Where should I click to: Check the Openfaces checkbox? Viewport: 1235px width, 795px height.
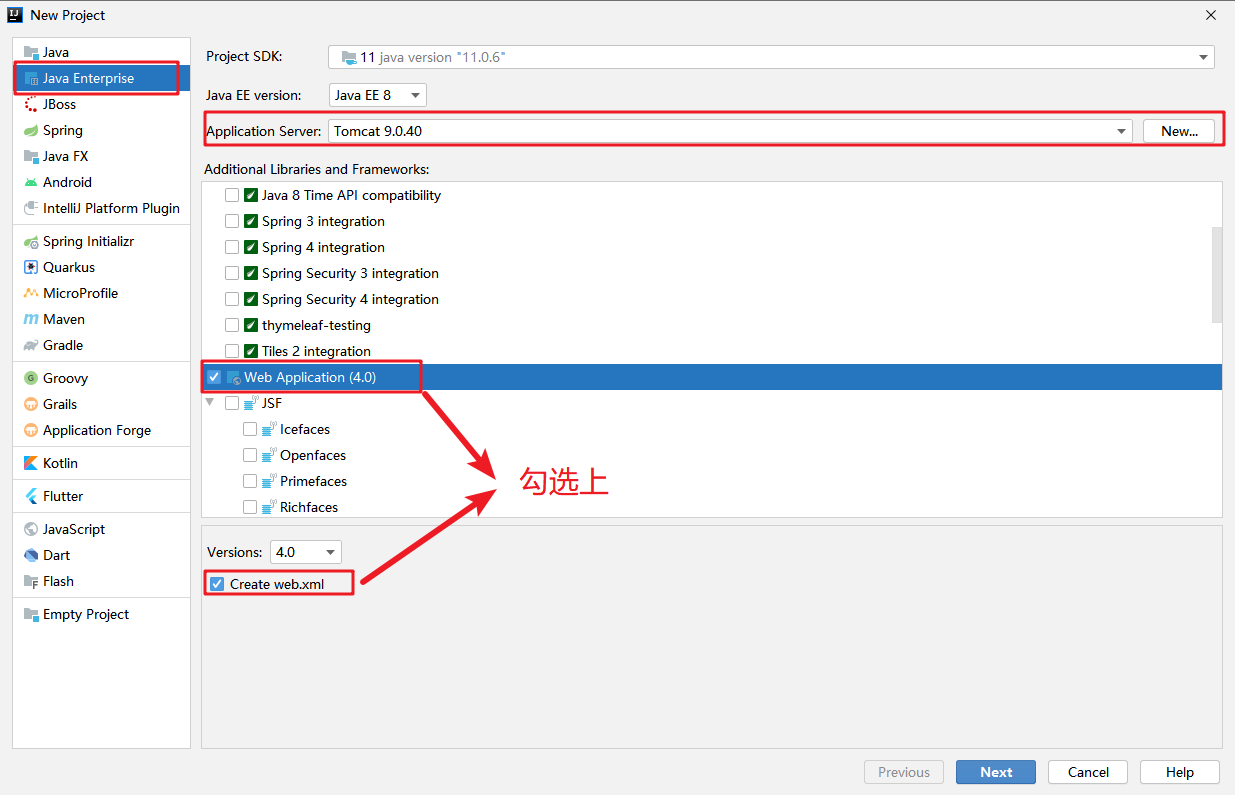coord(250,455)
